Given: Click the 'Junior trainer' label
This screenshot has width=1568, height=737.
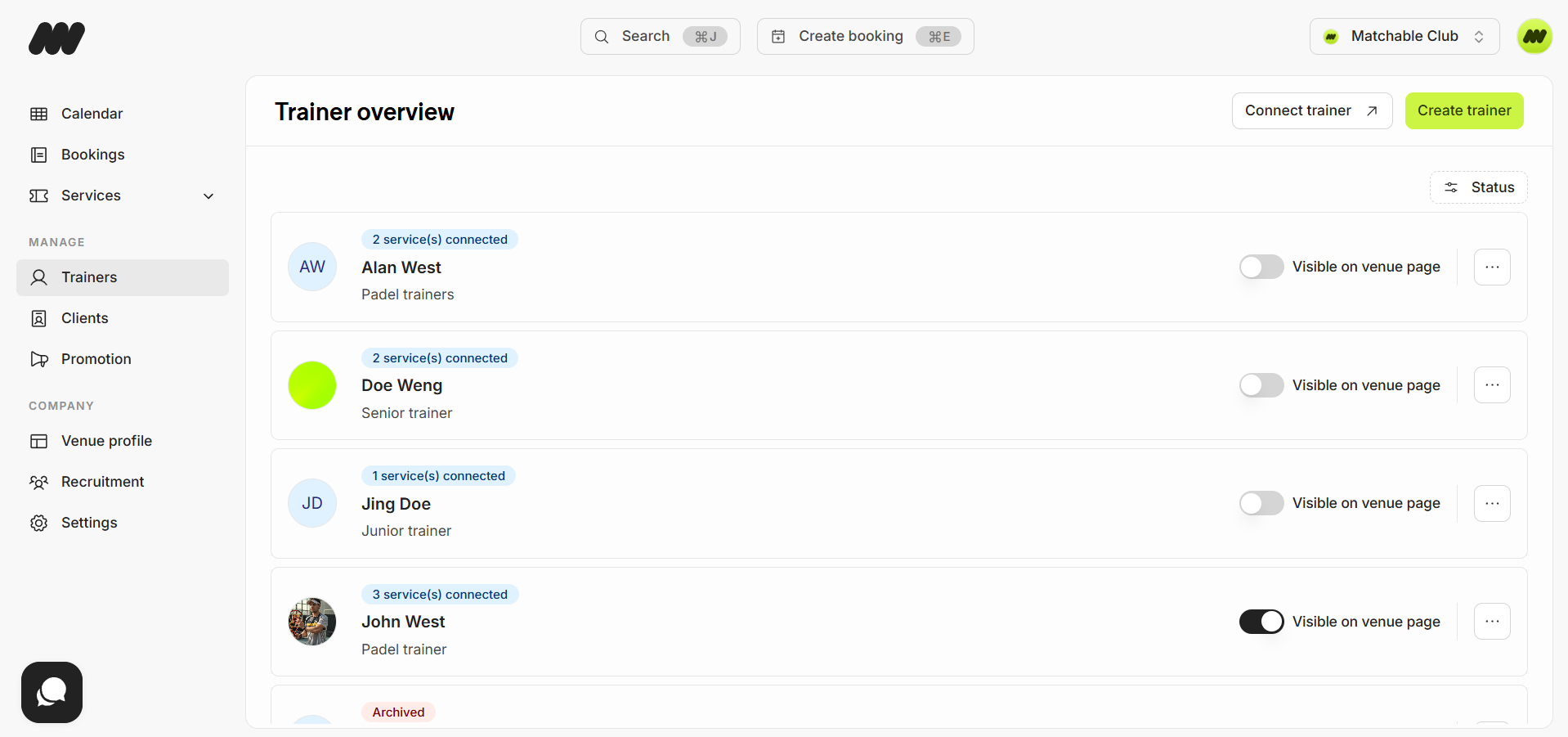Looking at the screenshot, I should (406, 531).
